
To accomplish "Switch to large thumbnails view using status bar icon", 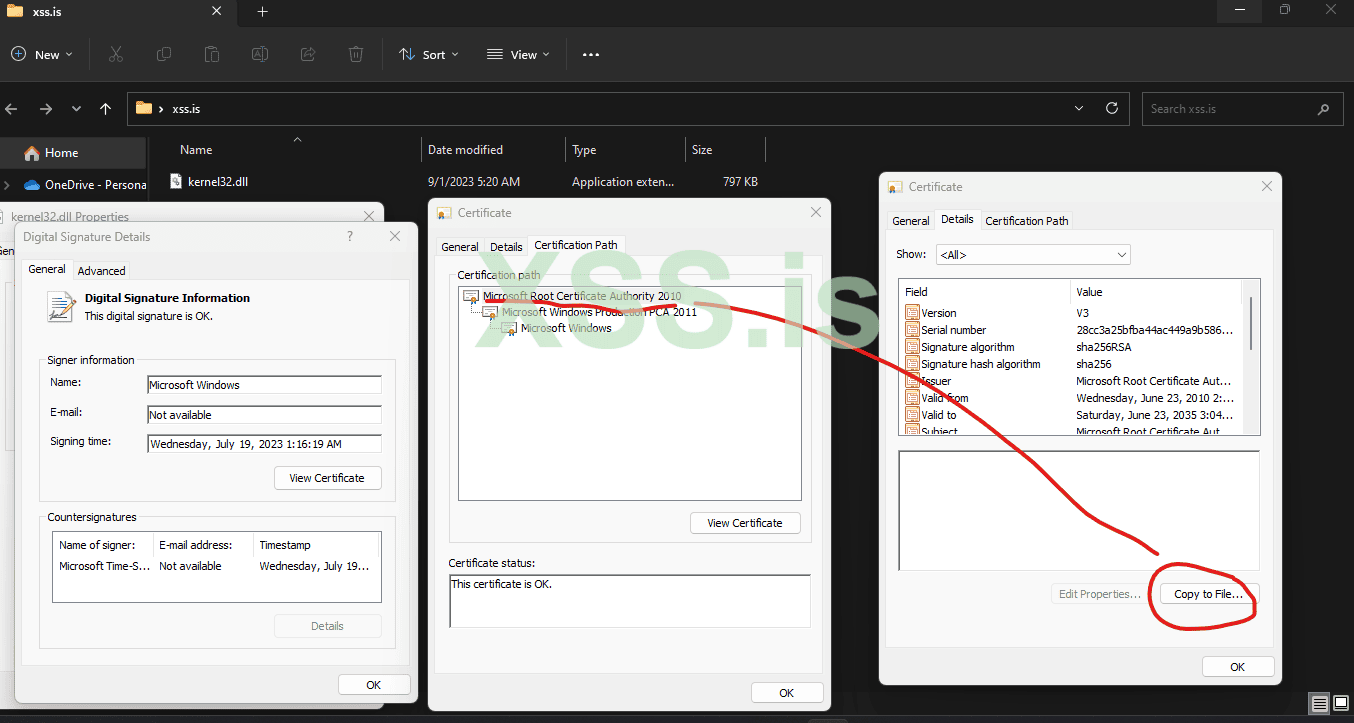I will coord(1340,704).
